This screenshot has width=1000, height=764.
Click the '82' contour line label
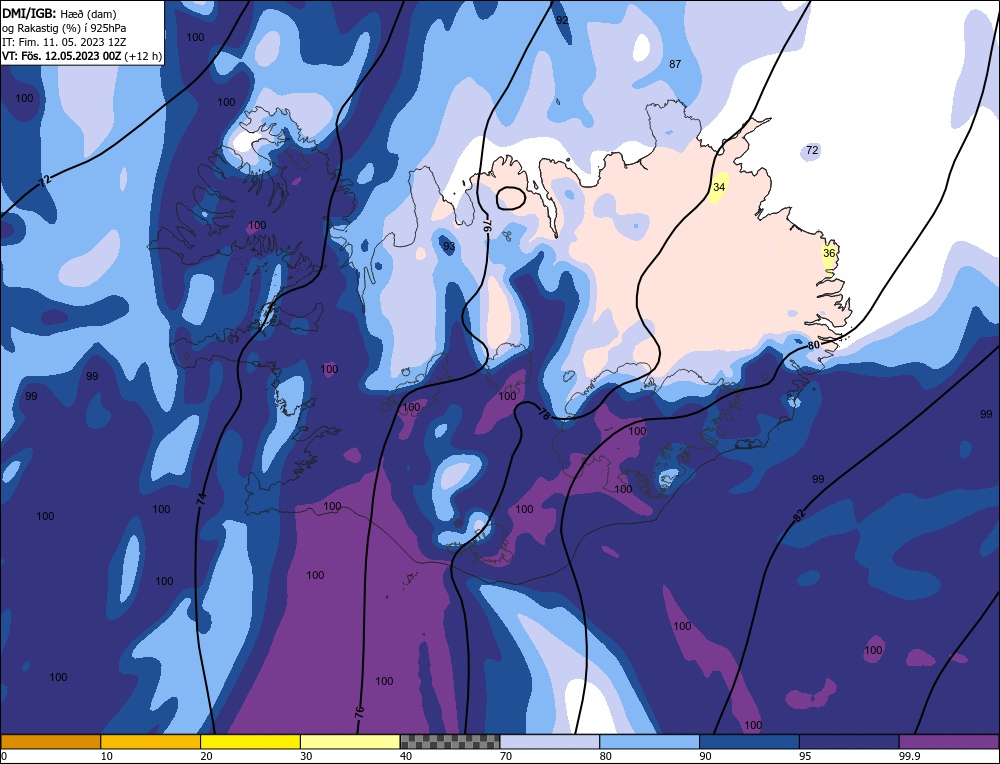[800, 517]
